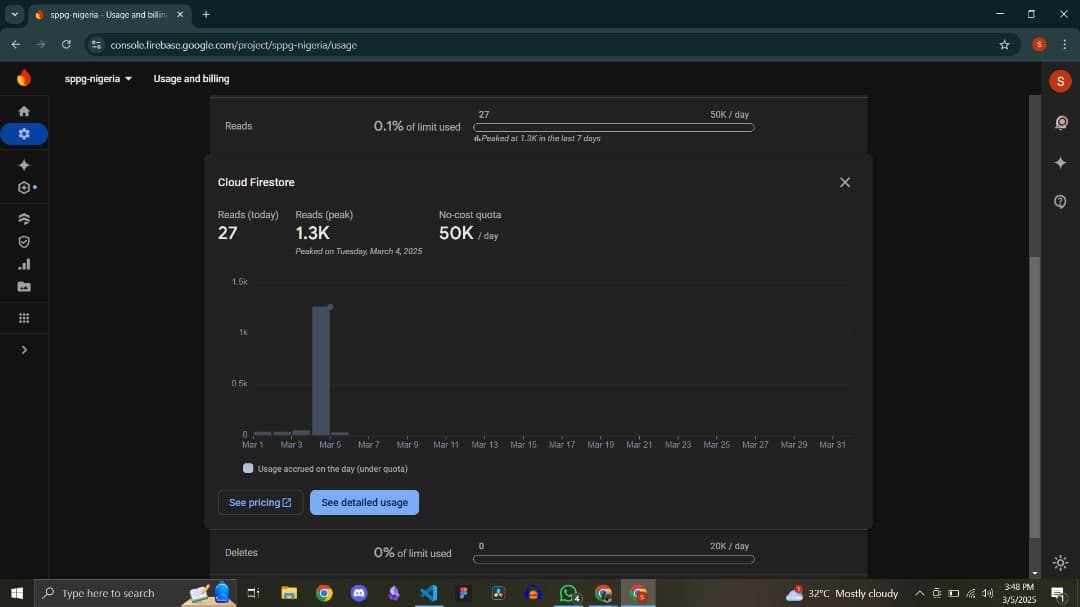
Task: Open the Storage folder sidebar icon
Action: [24, 287]
